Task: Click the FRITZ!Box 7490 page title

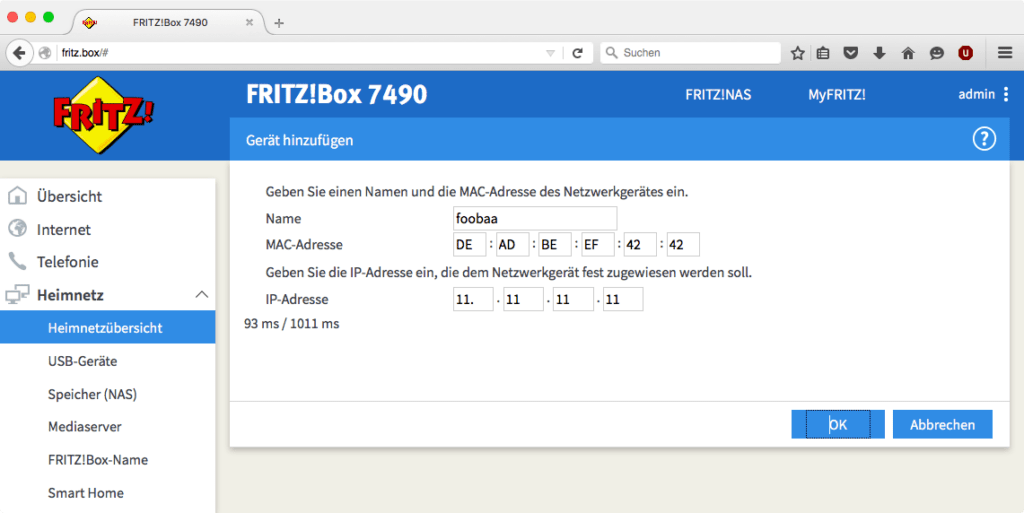Action: (x=336, y=95)
